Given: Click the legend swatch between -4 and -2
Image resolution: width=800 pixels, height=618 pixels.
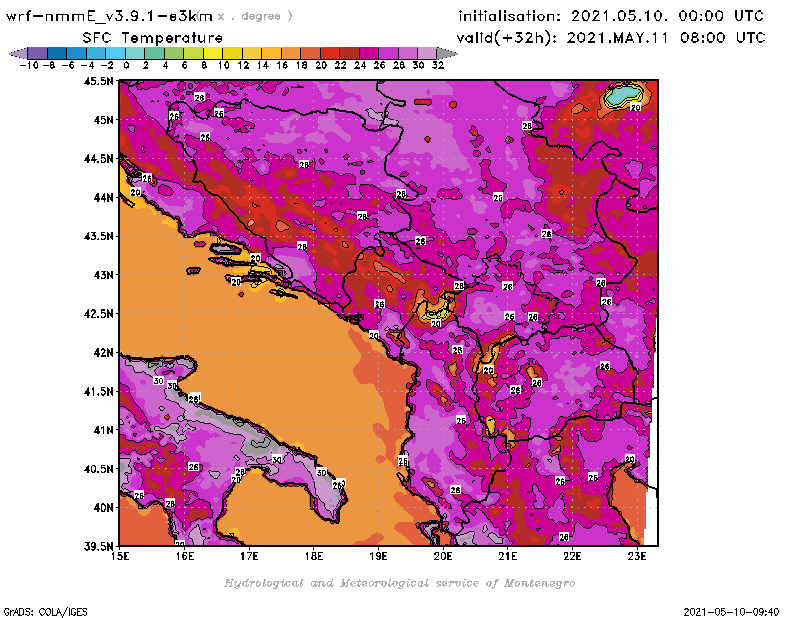Looking at the screenshot, I should click(96, 53).
